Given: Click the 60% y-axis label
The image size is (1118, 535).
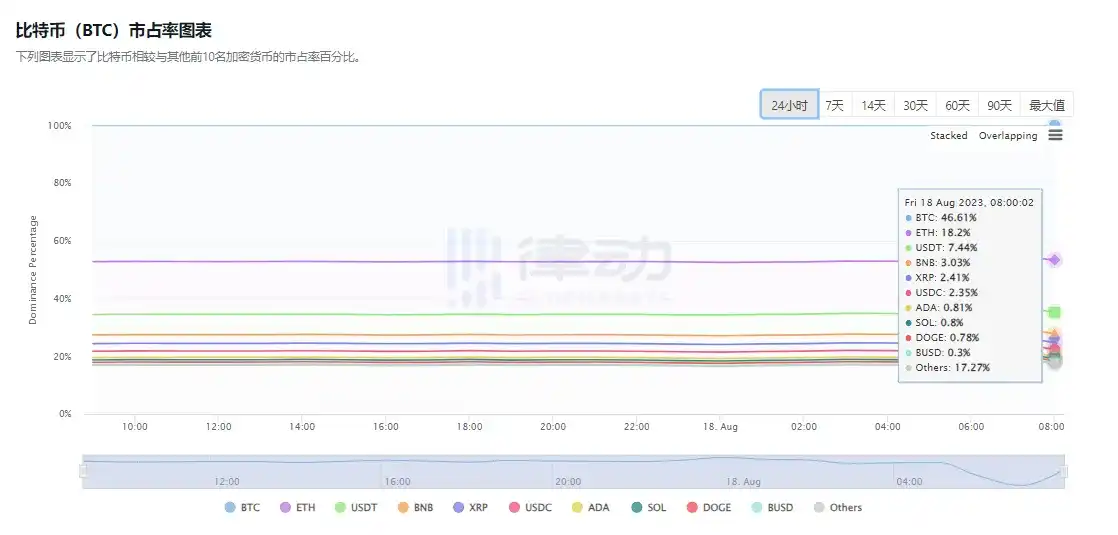Looking at the screenshot, I should (62, 241).
